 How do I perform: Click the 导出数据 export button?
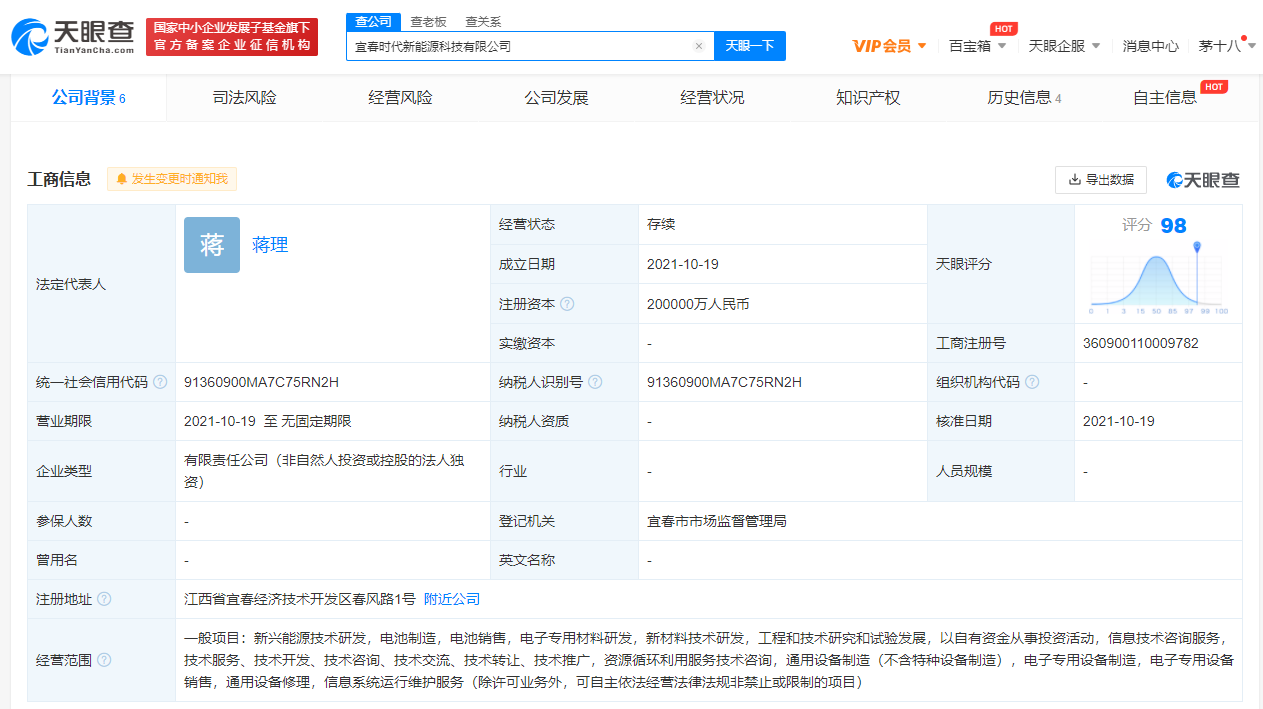(1100, 180)
